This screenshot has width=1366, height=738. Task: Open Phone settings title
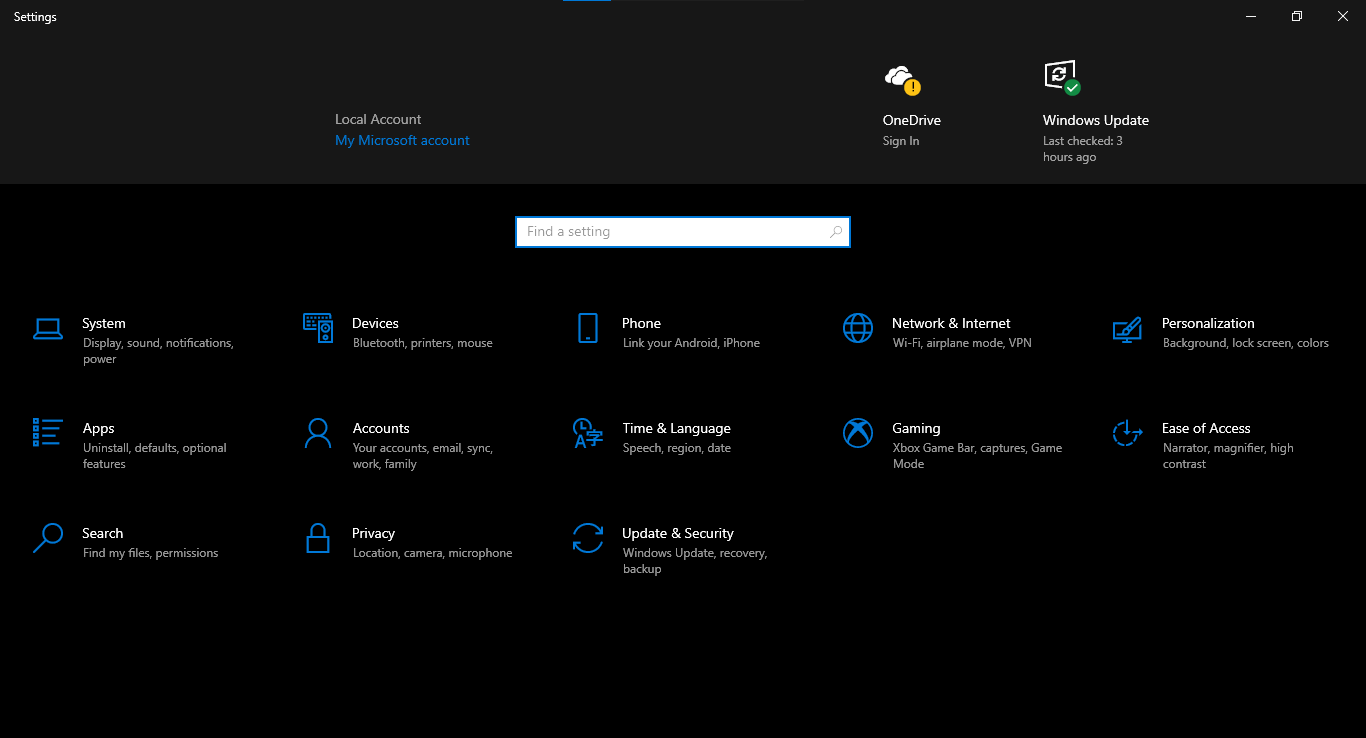641,323
